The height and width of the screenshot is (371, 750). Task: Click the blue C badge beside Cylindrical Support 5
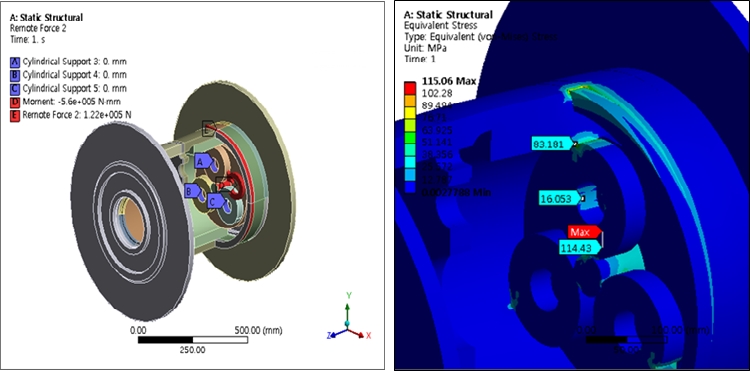[15, 89]
